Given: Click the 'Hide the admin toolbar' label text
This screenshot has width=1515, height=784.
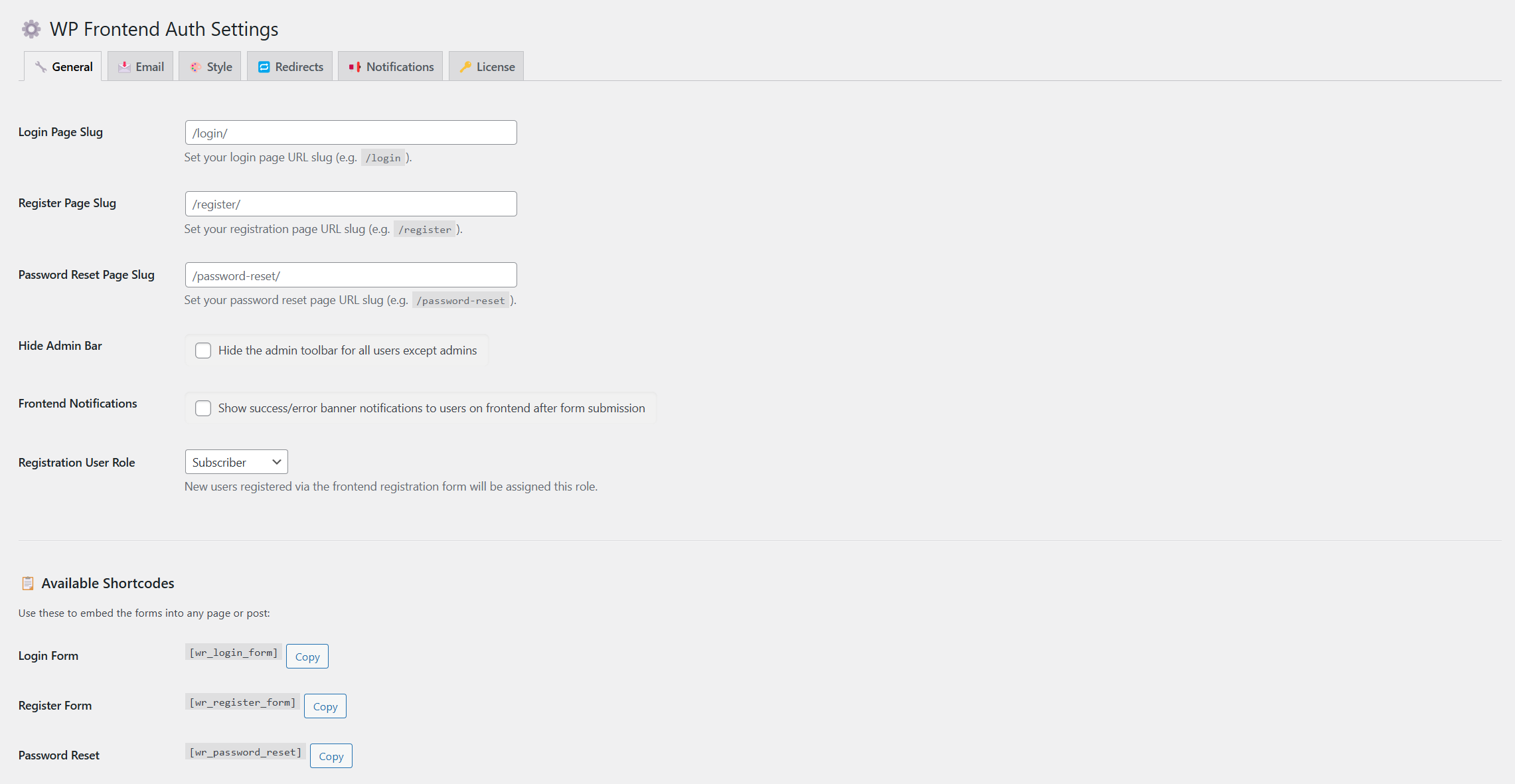Looking at the screenshot, I should (347, 351).
